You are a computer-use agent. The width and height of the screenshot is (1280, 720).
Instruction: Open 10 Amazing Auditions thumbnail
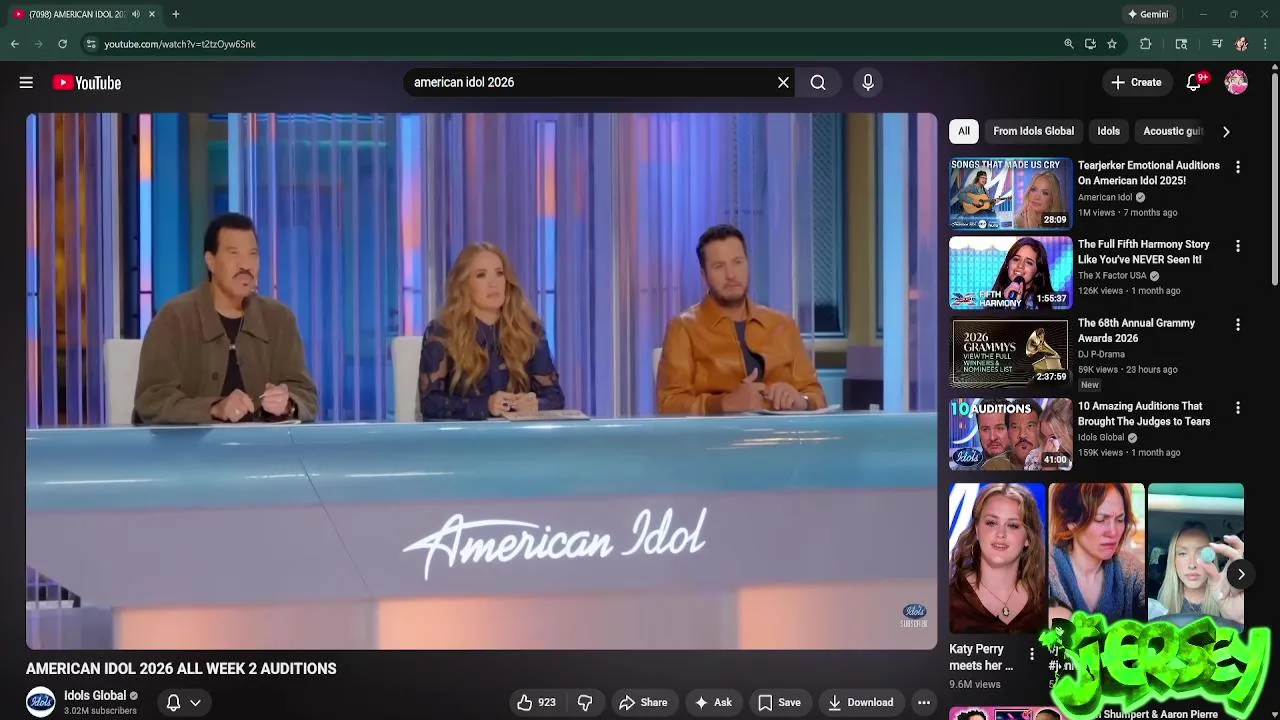pos(1010,433)
